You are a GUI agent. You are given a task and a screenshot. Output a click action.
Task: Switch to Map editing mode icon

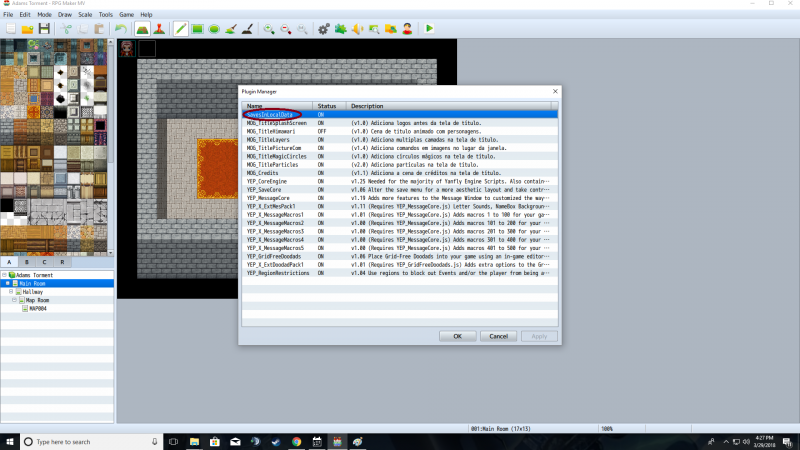click(142, 29)
